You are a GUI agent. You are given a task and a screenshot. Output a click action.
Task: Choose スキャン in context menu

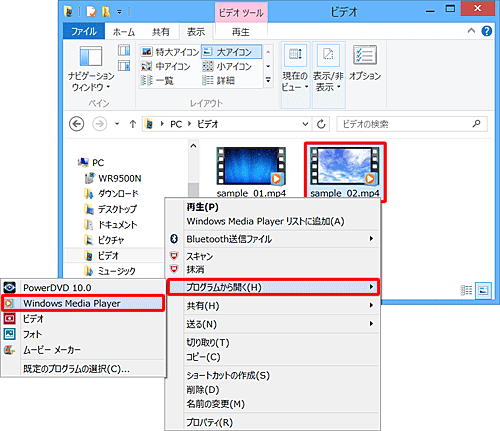(273, 256)
